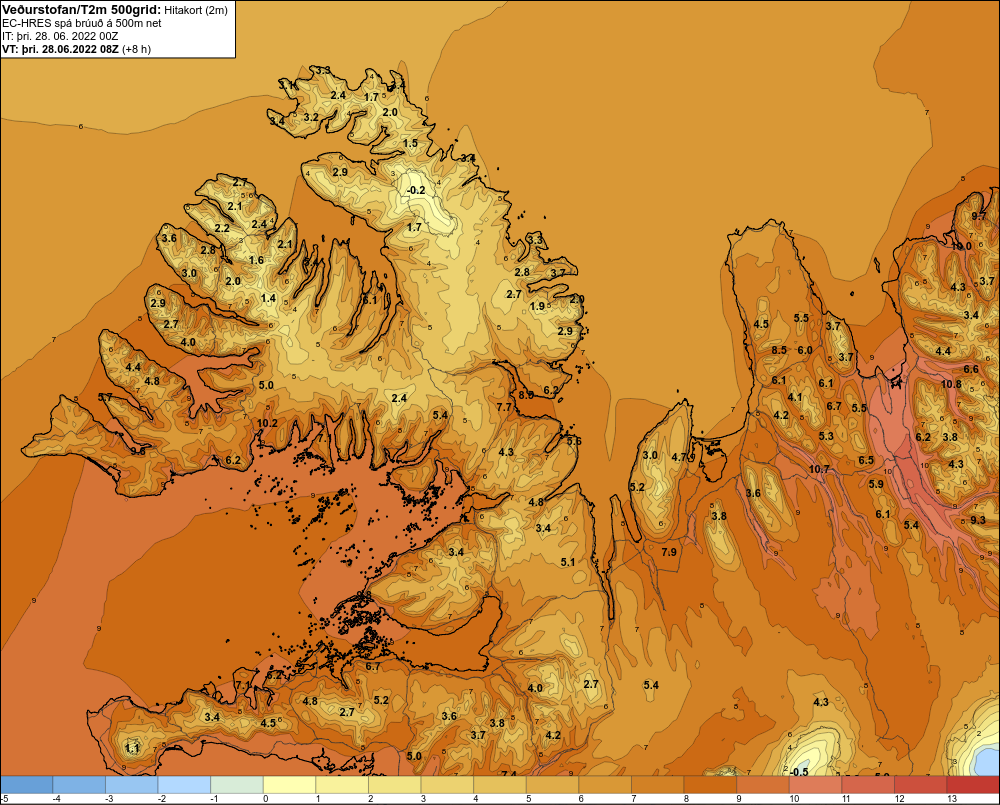Screen dimensions: 1000x805
Task: Click the light blue swatch between -2 and -1
Action: pos(184,784)
